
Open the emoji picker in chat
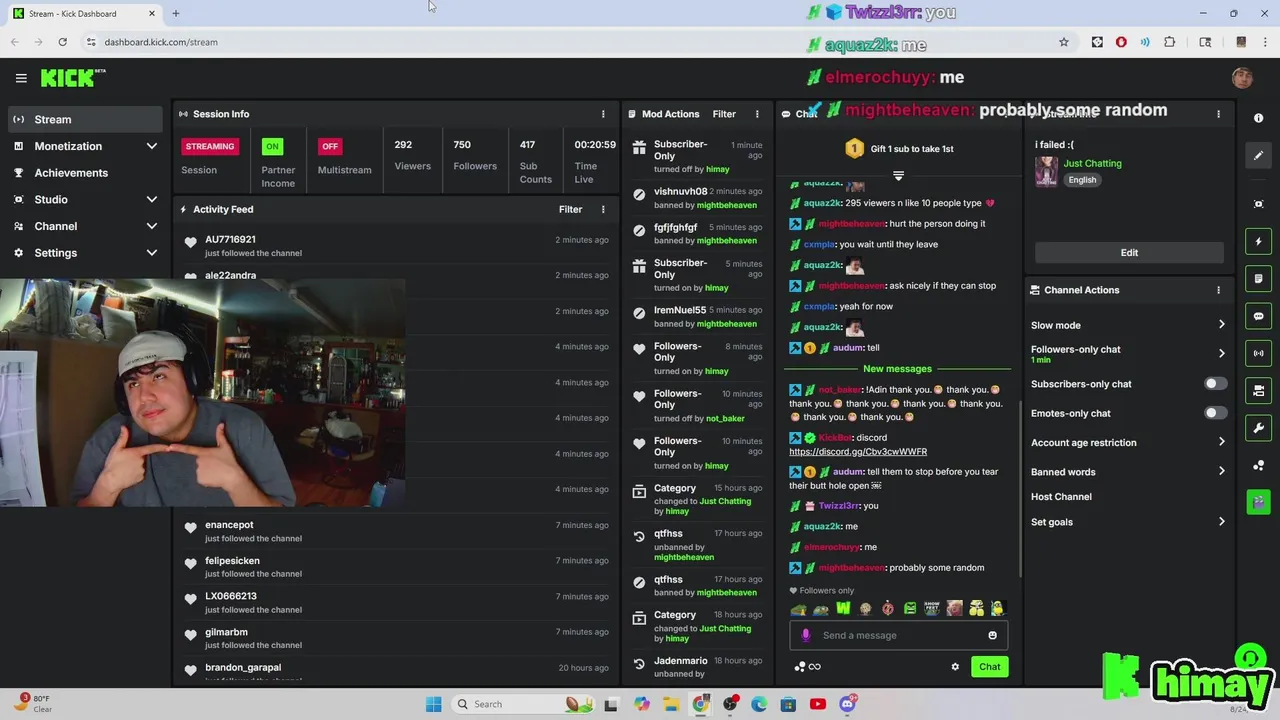click(992, 635)
